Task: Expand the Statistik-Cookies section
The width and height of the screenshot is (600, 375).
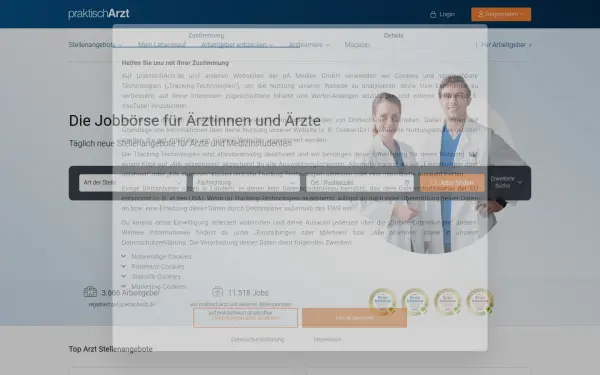Action: click(x=151, y=276)
